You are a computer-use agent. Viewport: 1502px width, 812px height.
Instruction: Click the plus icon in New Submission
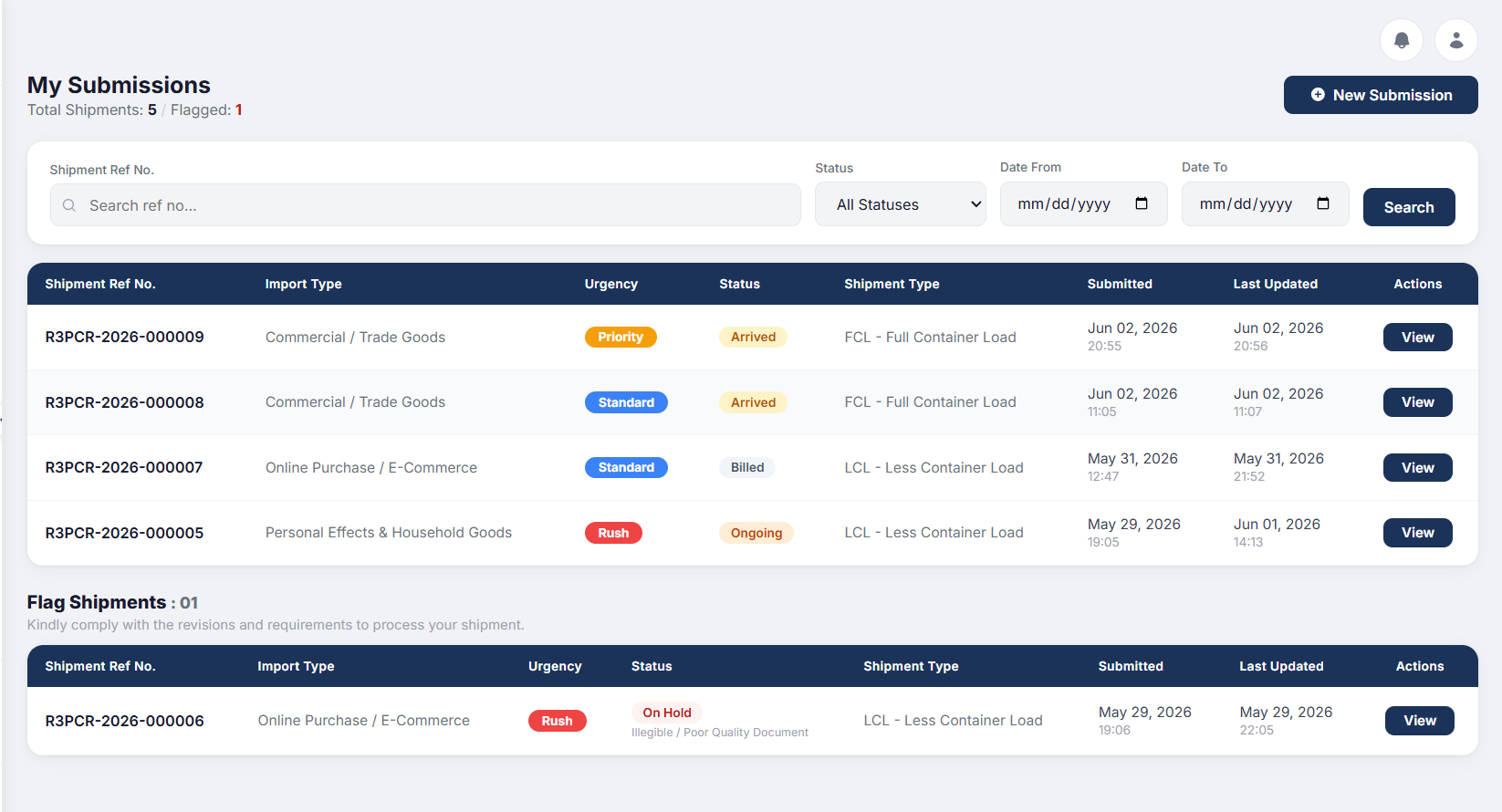[1318, 95]
